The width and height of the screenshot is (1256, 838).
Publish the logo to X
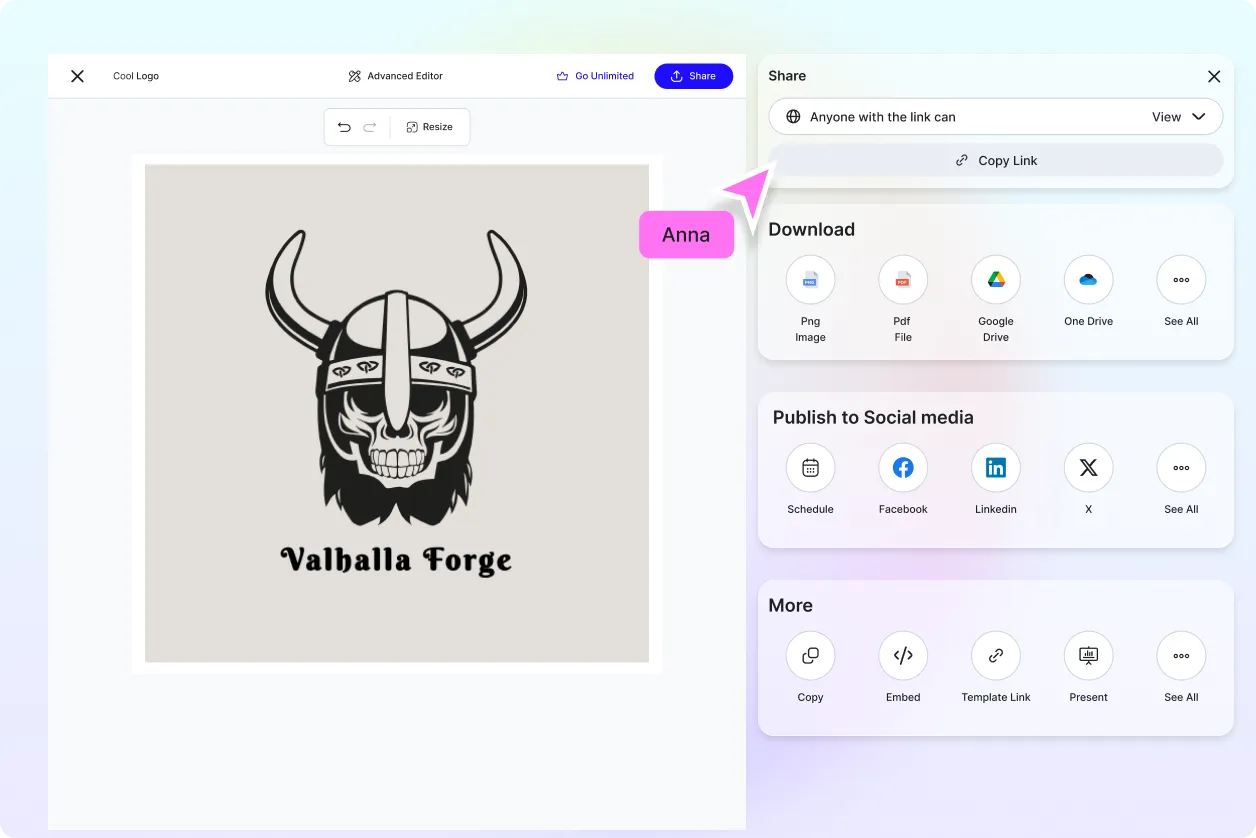tap(1088, 468)
